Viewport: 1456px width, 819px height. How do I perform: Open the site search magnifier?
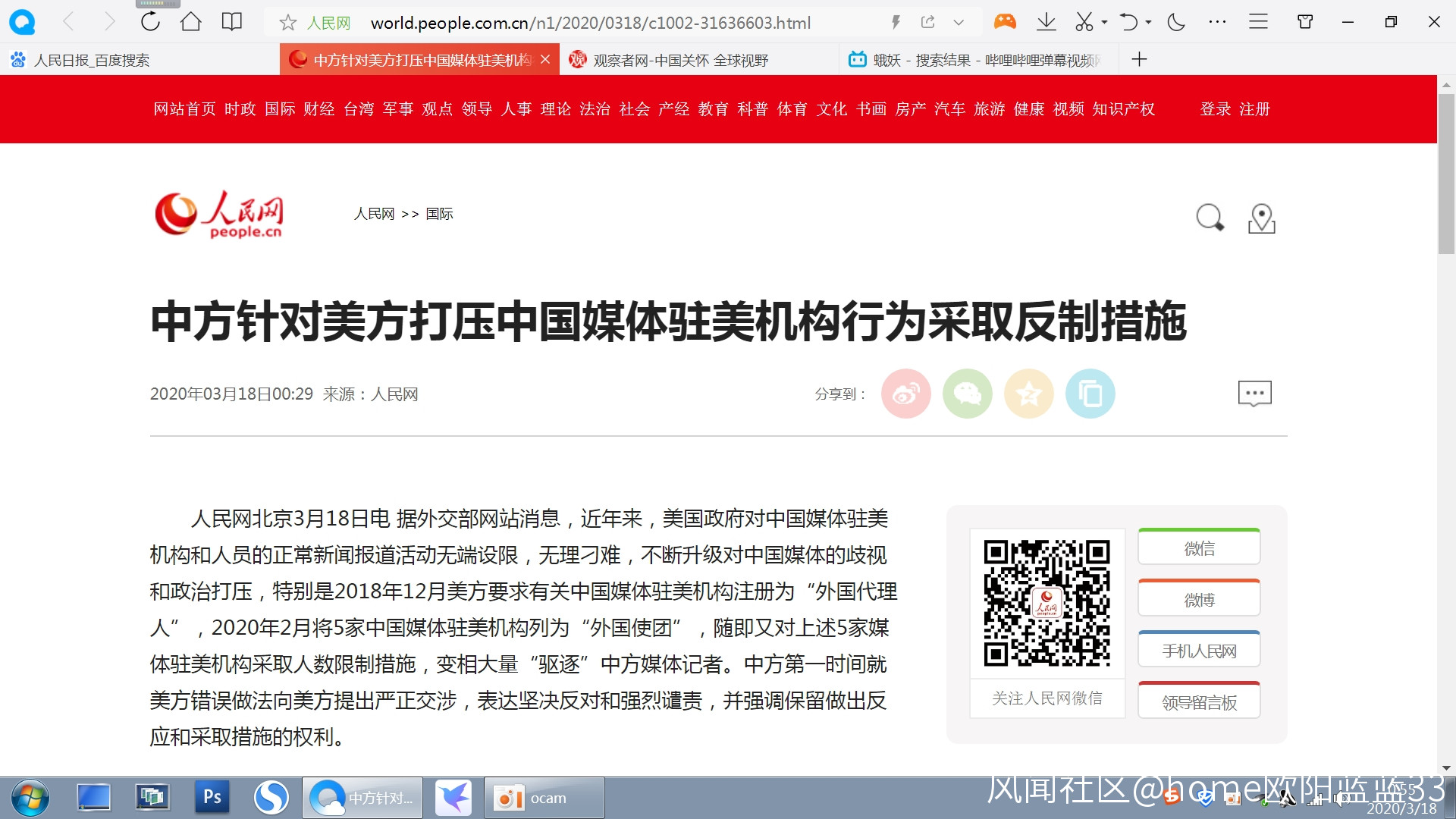click(x=1210, y=218)
